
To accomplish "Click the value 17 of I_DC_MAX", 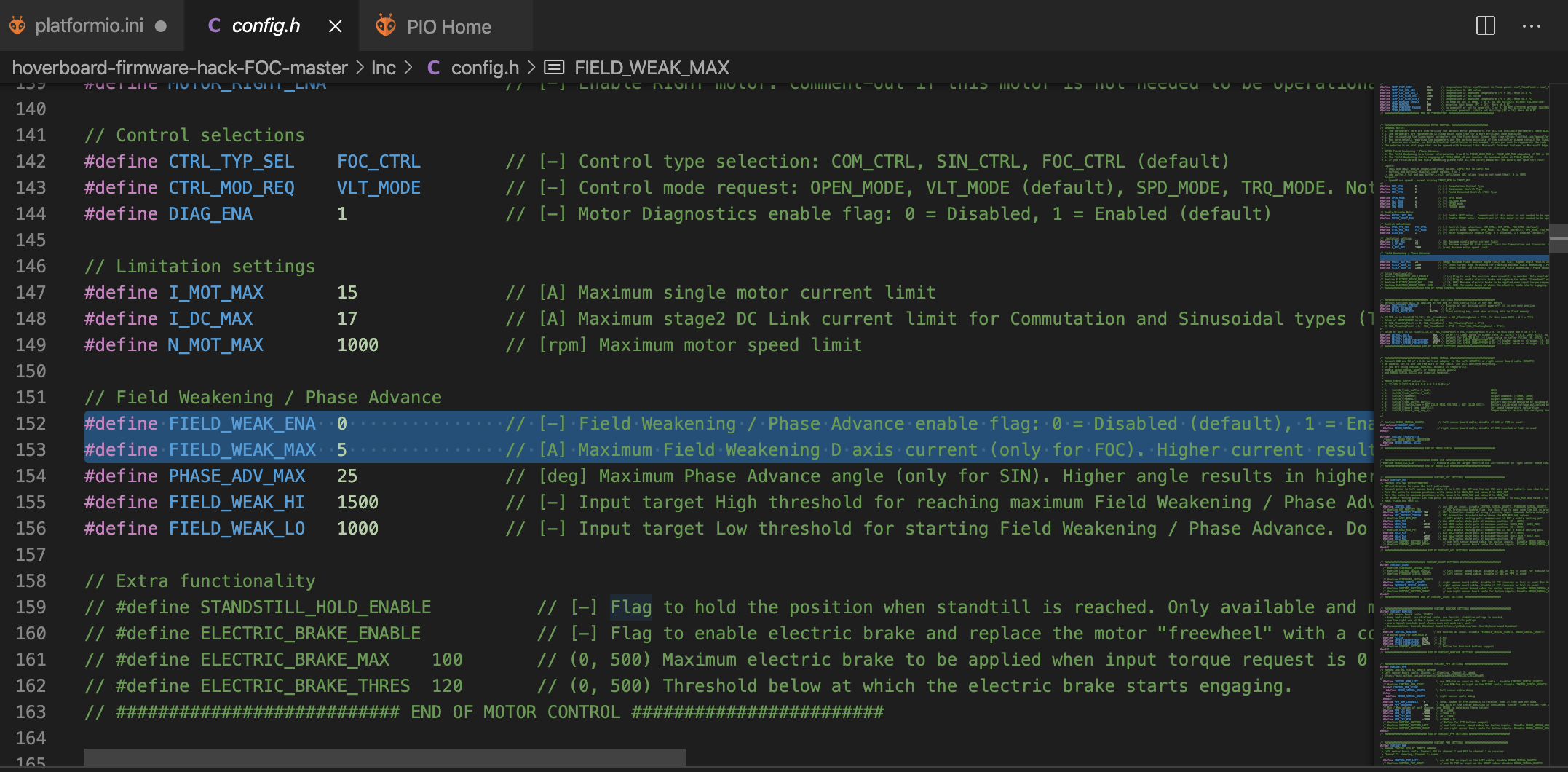I will [347, 319].
